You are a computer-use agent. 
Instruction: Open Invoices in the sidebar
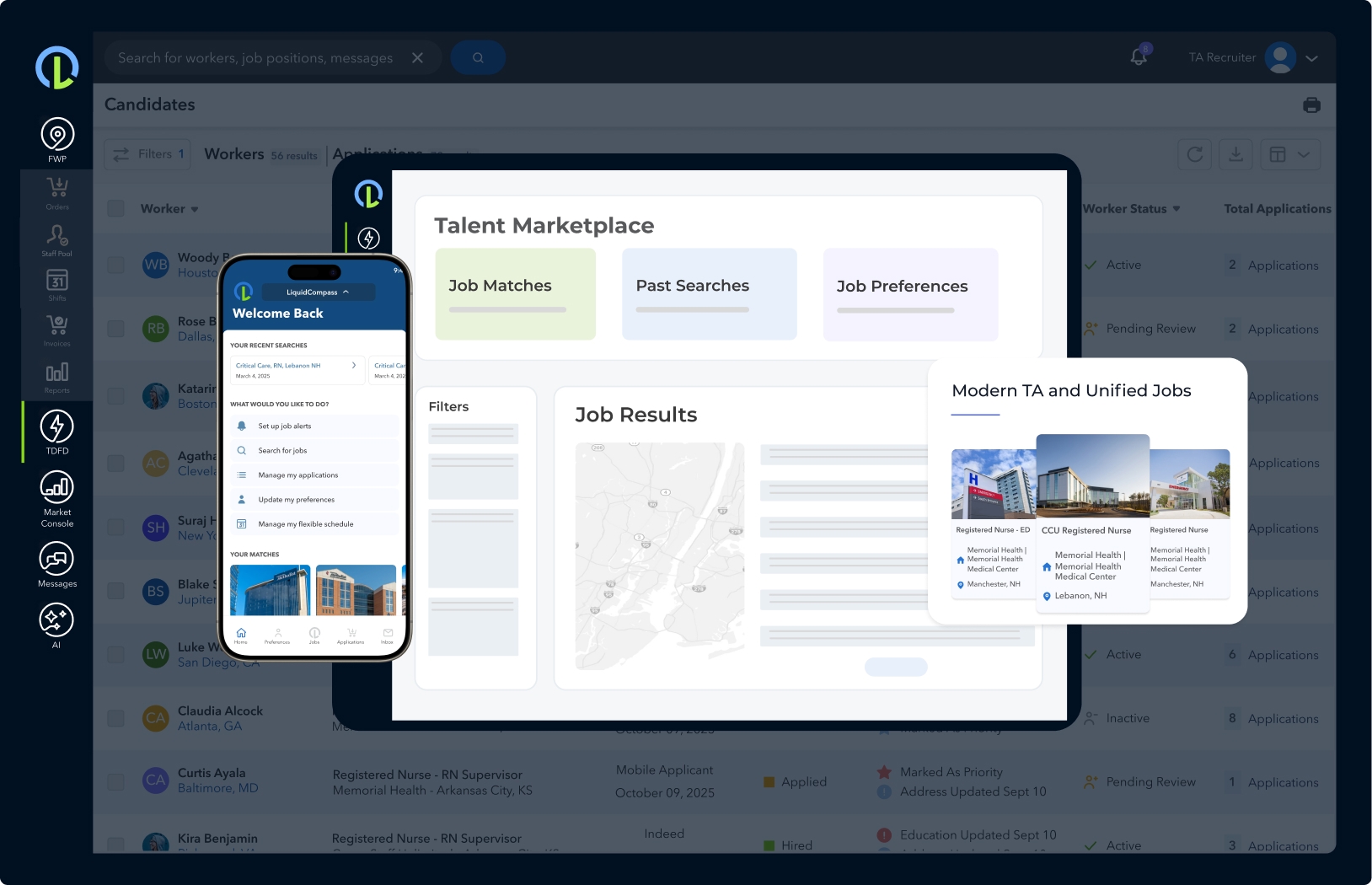[x=57, y=330]
